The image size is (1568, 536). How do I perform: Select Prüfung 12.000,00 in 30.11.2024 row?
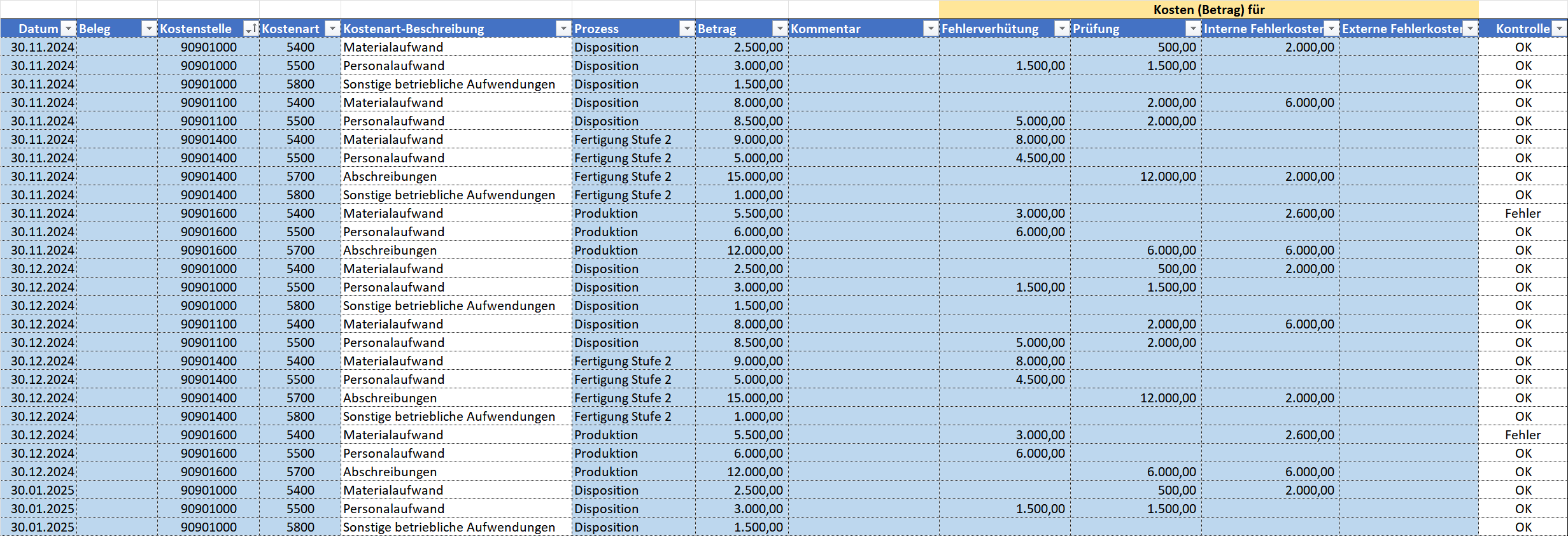click(x=1136, y=176)
